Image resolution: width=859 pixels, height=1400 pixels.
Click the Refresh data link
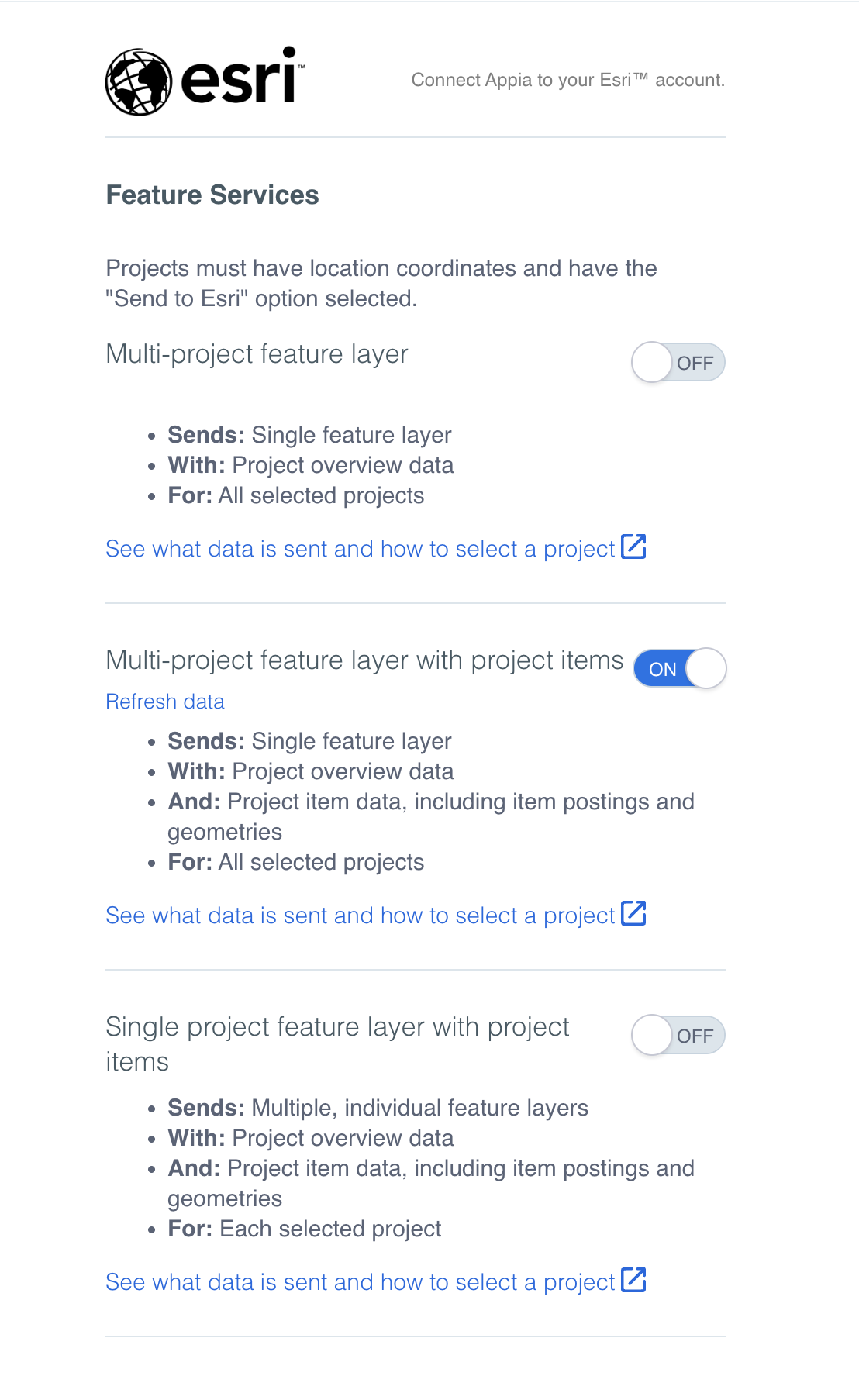point(165,702)
